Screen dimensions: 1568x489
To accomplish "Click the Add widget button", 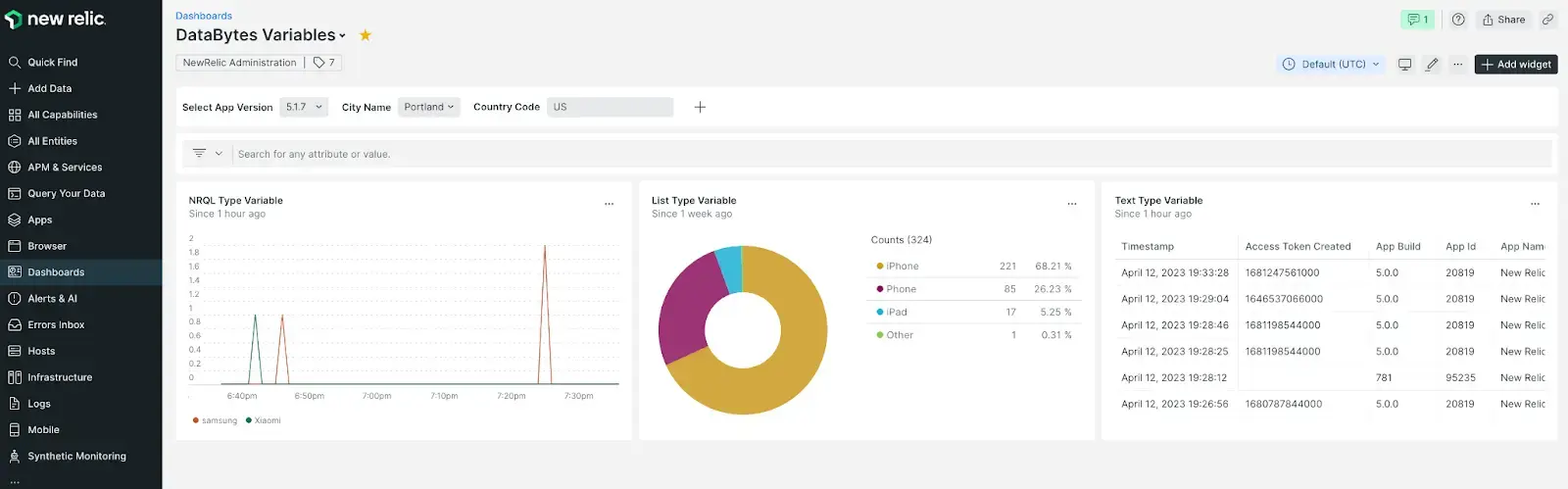I will [1515, 65].
